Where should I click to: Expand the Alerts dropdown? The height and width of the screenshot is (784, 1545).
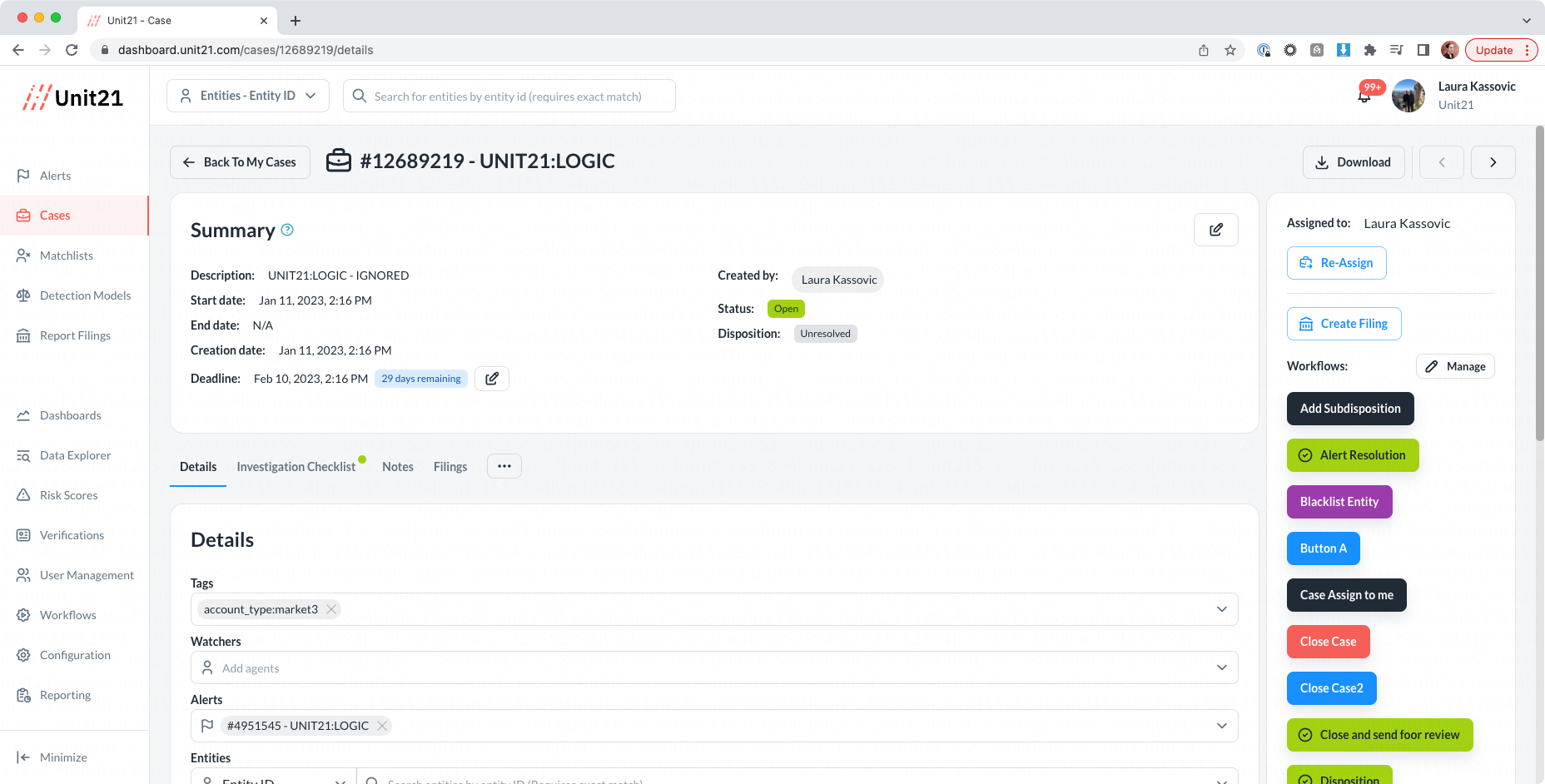click(x=1222, y=726)
